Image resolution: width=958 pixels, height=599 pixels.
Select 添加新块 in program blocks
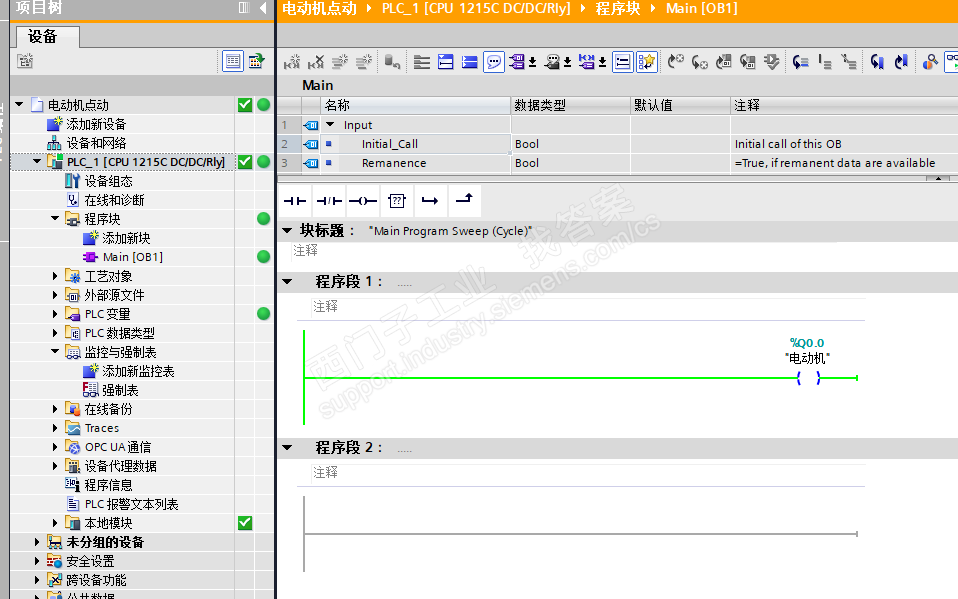[x=126, y=238]
